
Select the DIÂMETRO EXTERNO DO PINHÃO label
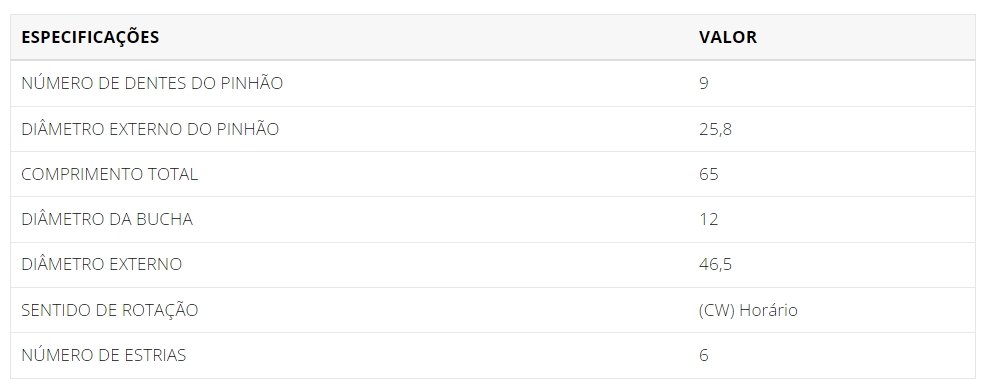(x=150, y=129)
